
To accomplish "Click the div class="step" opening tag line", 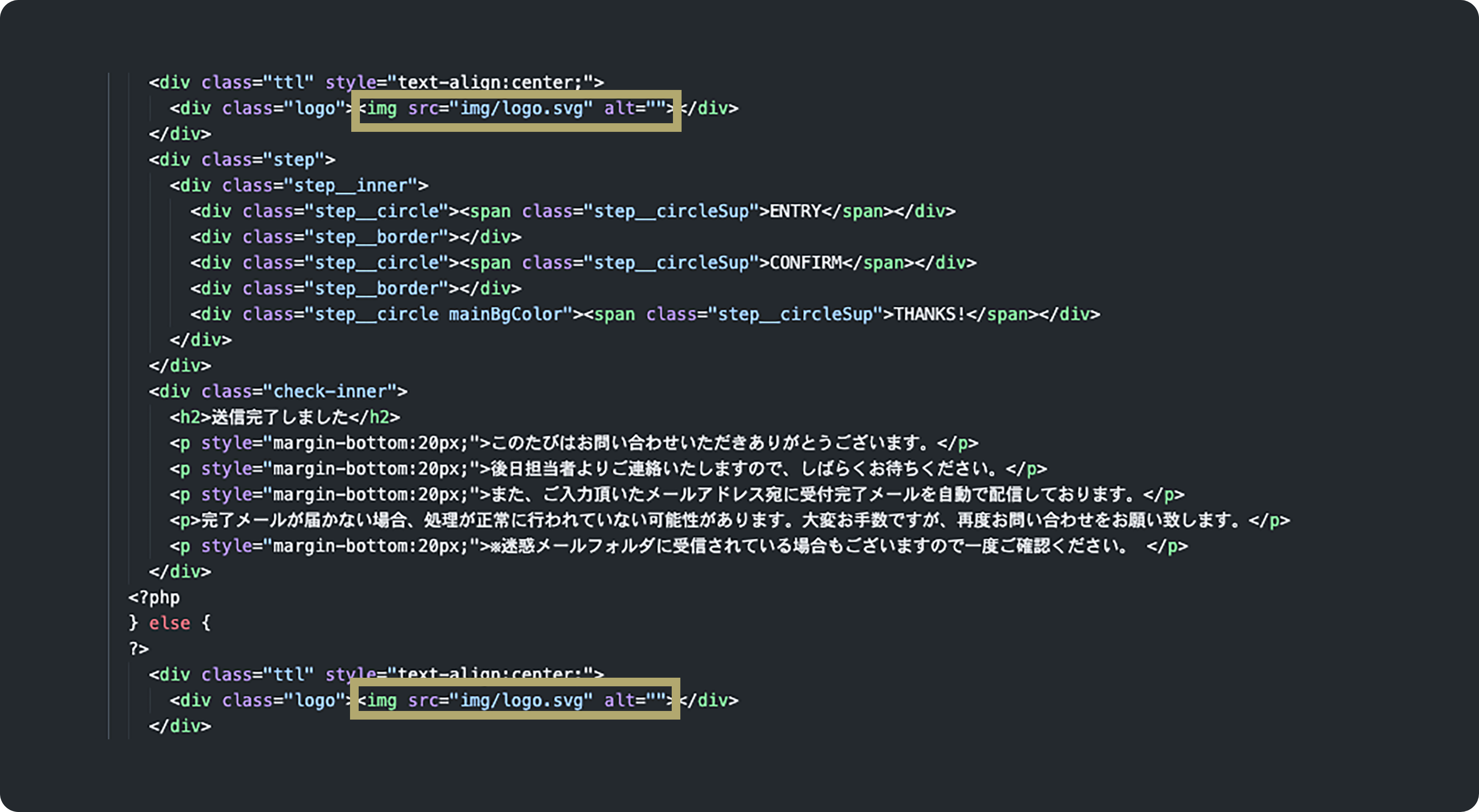I will (x=242, y=159).
